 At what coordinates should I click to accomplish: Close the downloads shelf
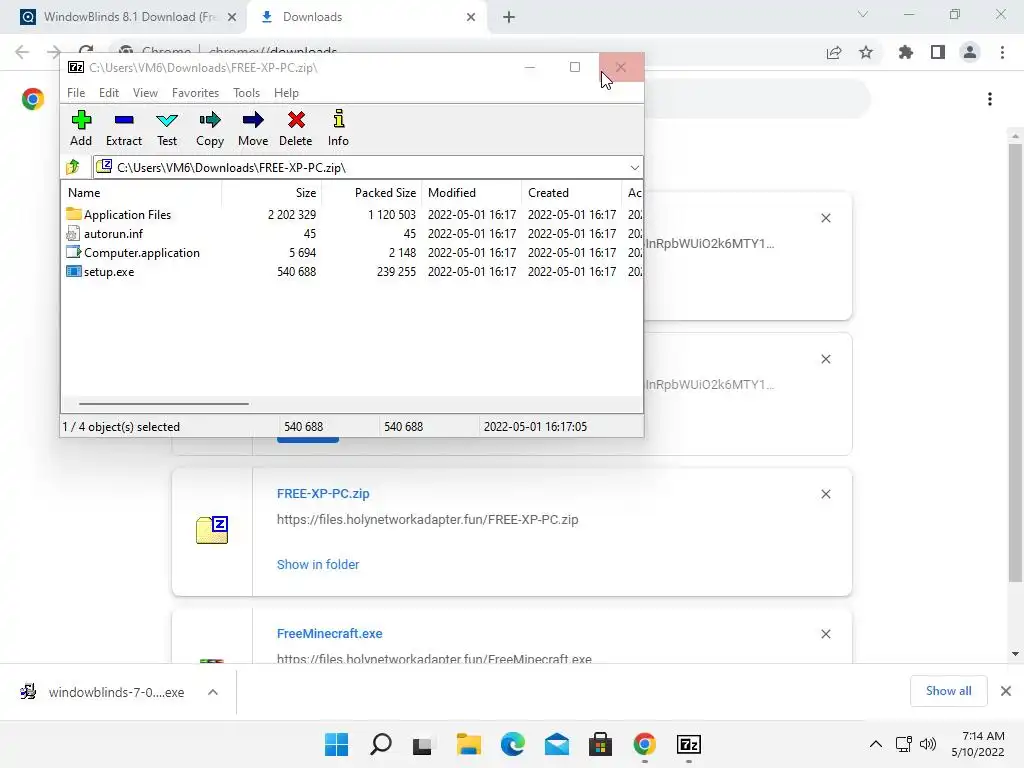1006,691
